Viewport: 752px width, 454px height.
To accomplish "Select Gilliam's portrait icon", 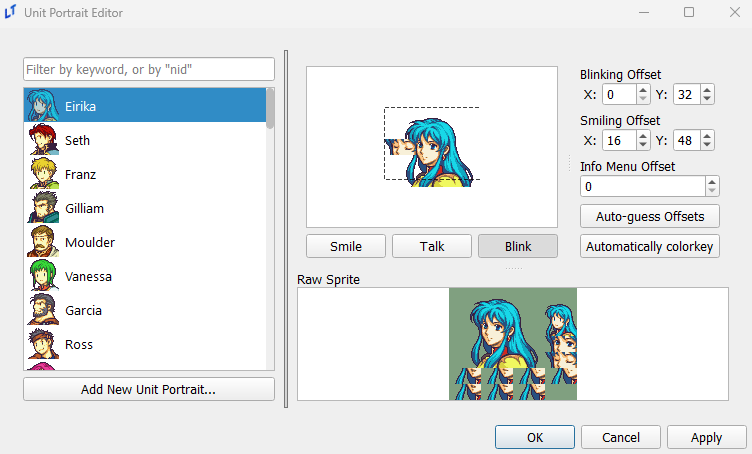I will tap(43, 208).
